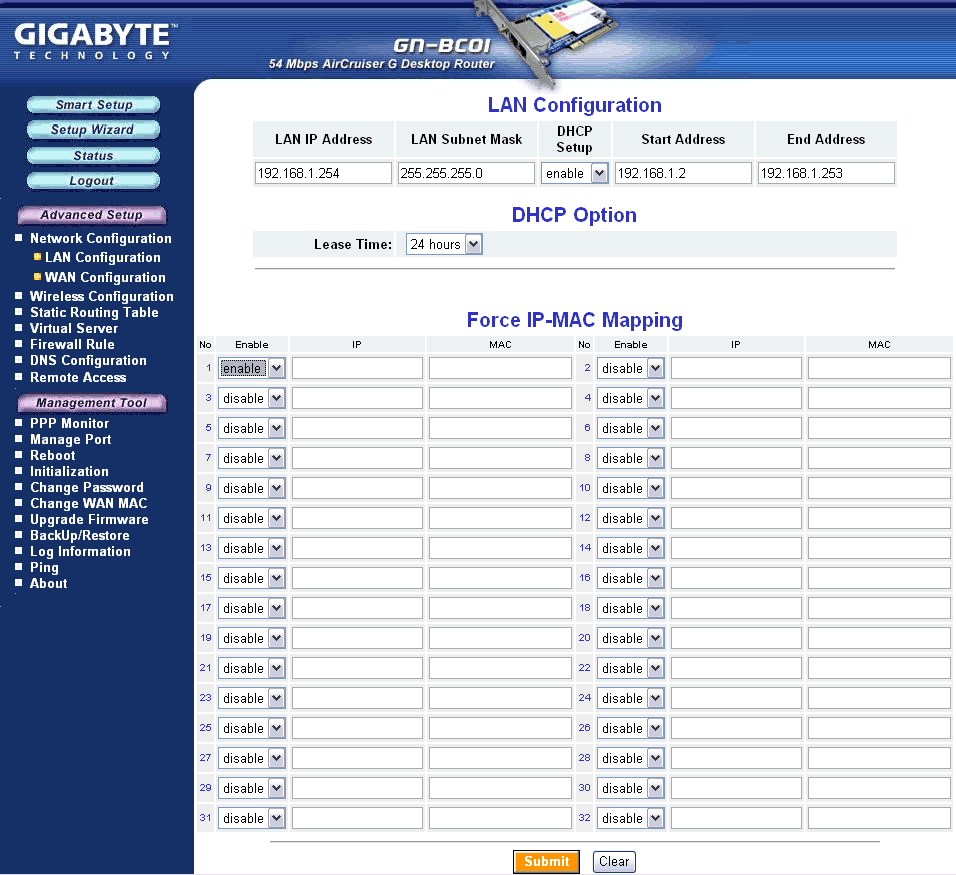The width and height of the screenshot is (956, 875).
Task: Open DNS Configuration page
Action: pos(88,360)
